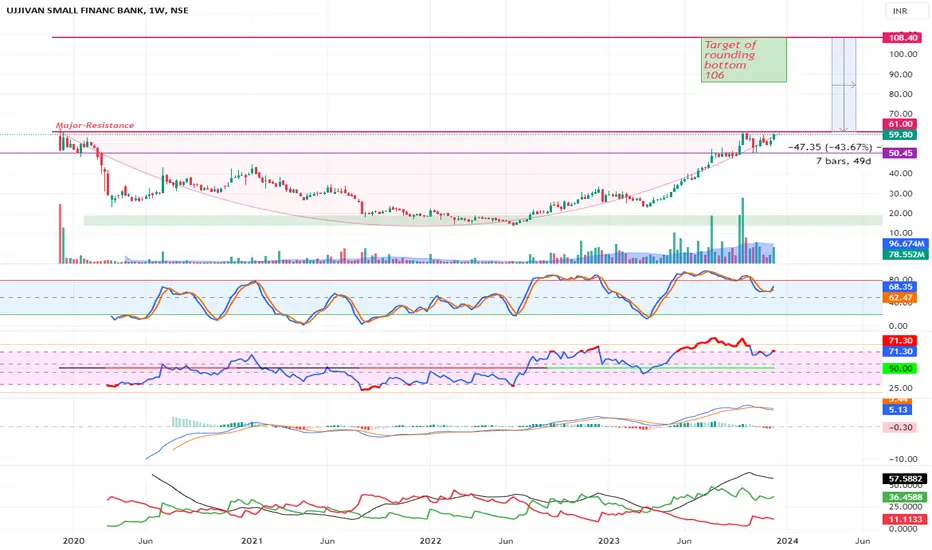The image size is (932, 550).
Task: Click the blue 71.30 RSI label
Action: [x=900, y=351]
